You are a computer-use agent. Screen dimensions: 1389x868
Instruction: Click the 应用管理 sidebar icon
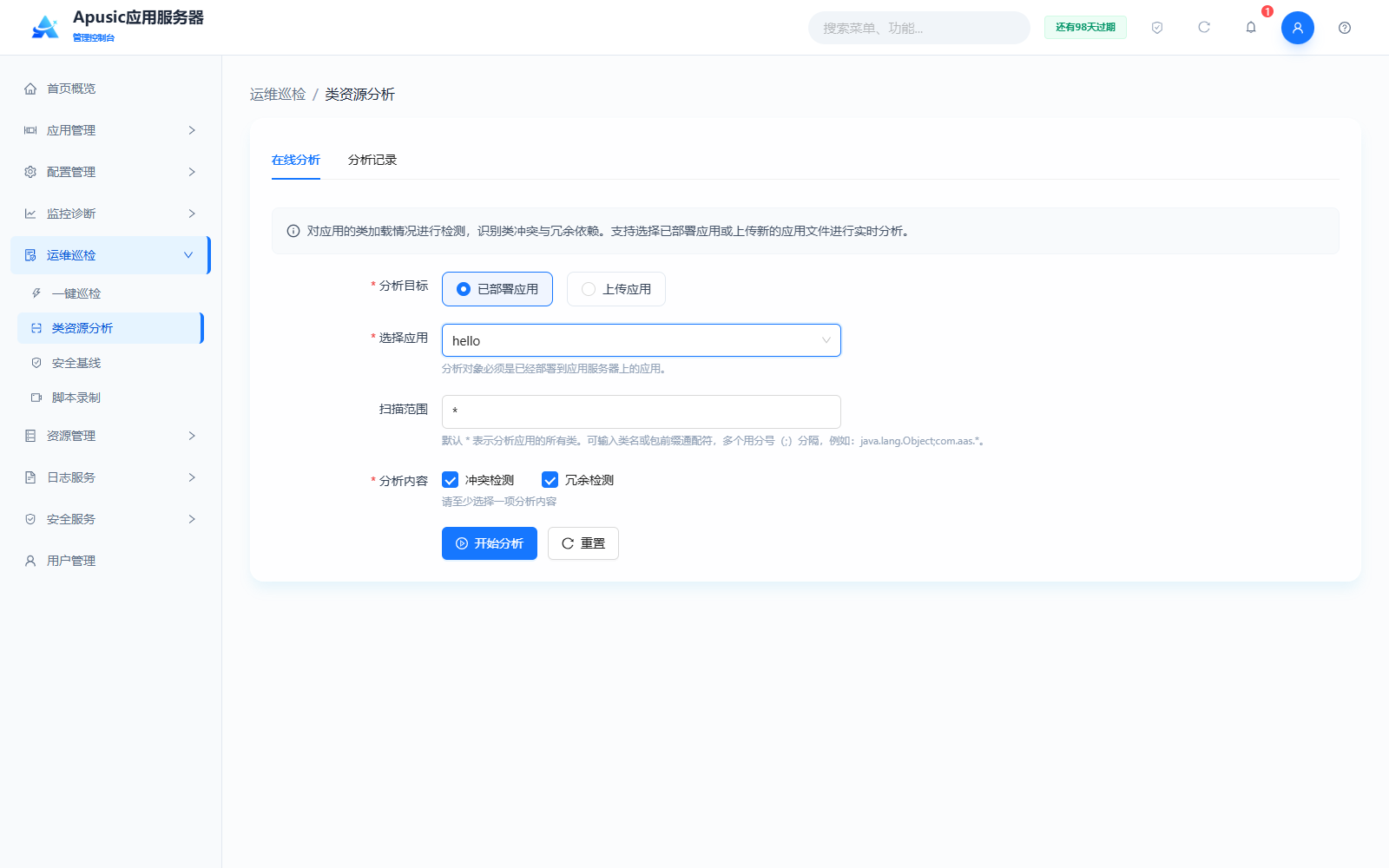coord(30,130)
